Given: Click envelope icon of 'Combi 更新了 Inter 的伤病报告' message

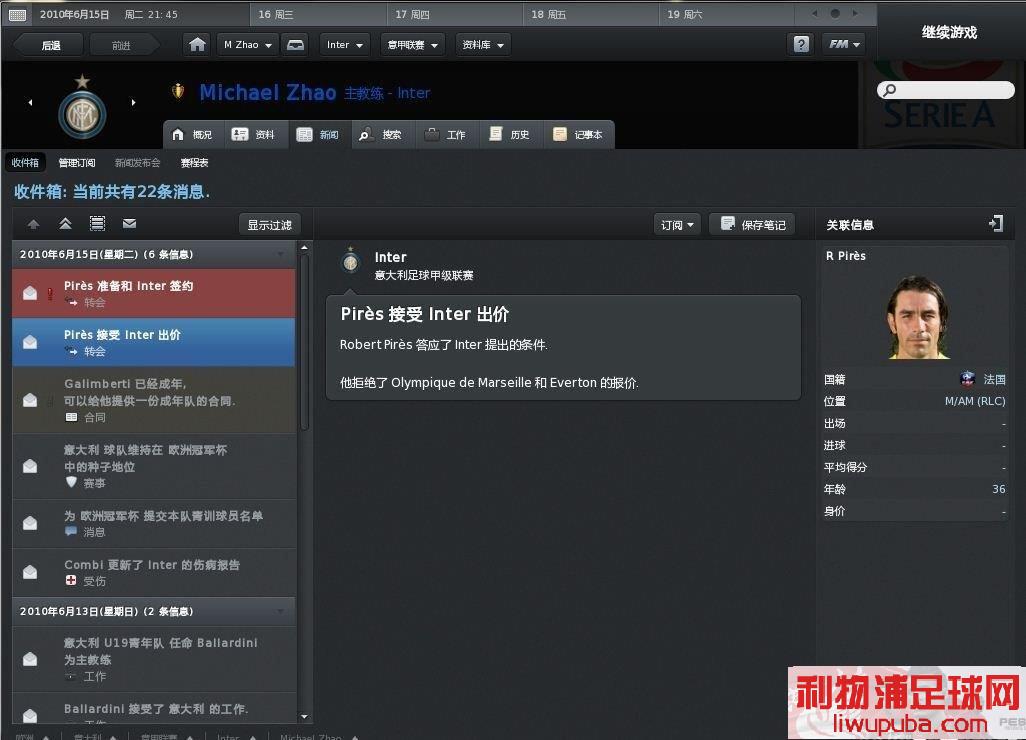Looking at the screenshot, I should [x=30, y=572].
